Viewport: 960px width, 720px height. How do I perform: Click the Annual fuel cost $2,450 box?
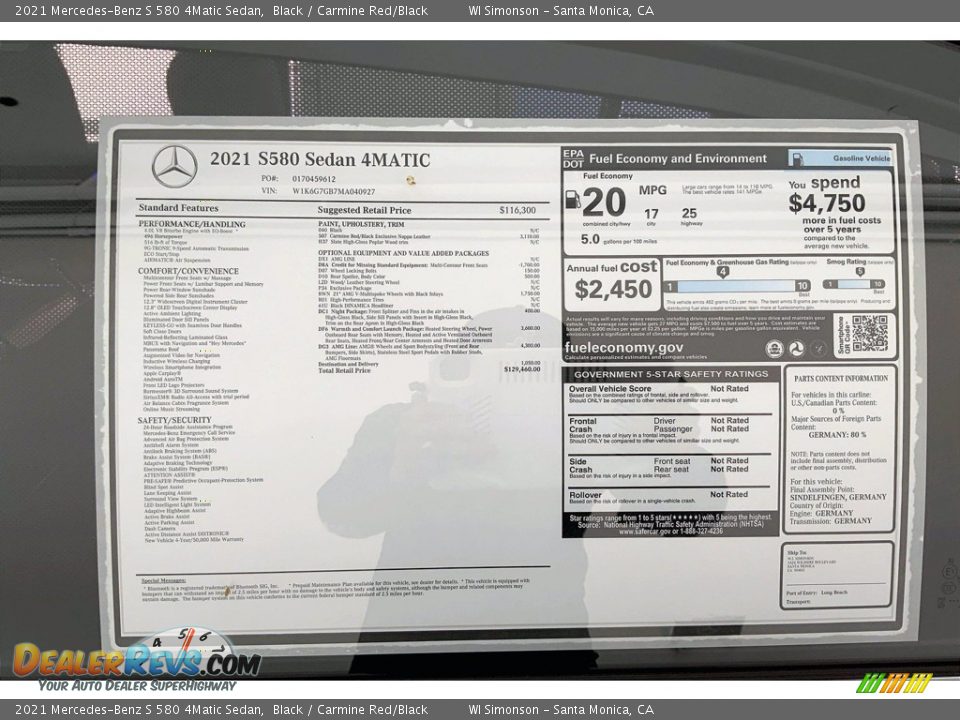pyautogui.click(x=611, y=282)
